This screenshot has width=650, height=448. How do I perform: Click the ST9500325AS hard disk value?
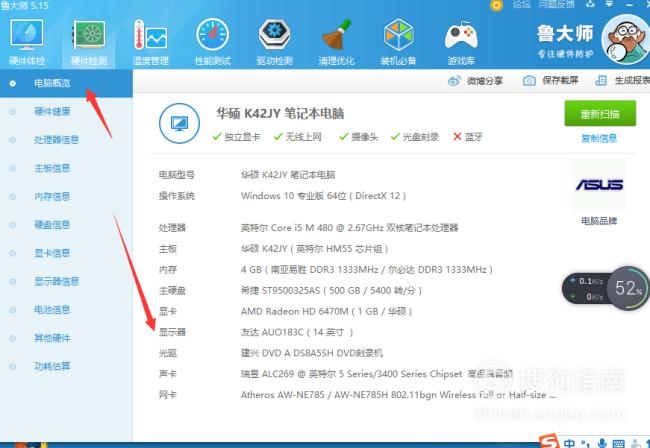[331, 291]
